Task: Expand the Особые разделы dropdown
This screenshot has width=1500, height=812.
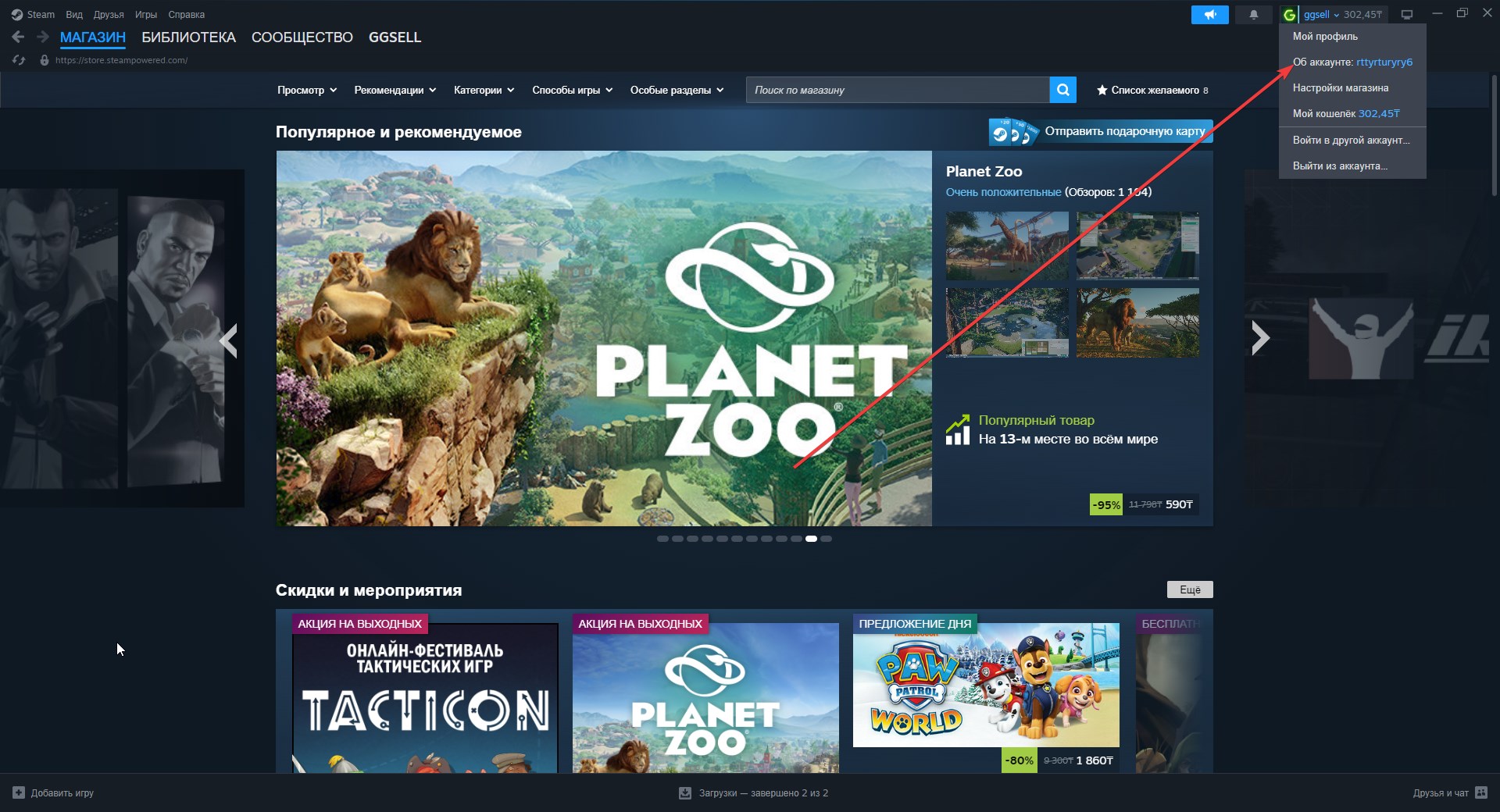Action: pyautogui.click(x=677, y=90)
